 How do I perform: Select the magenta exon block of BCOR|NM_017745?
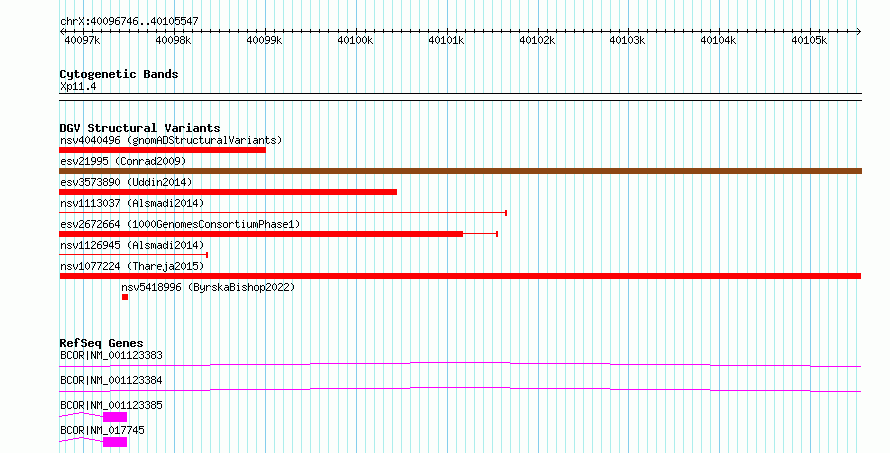pyautogui.click(x=115, y=442)
